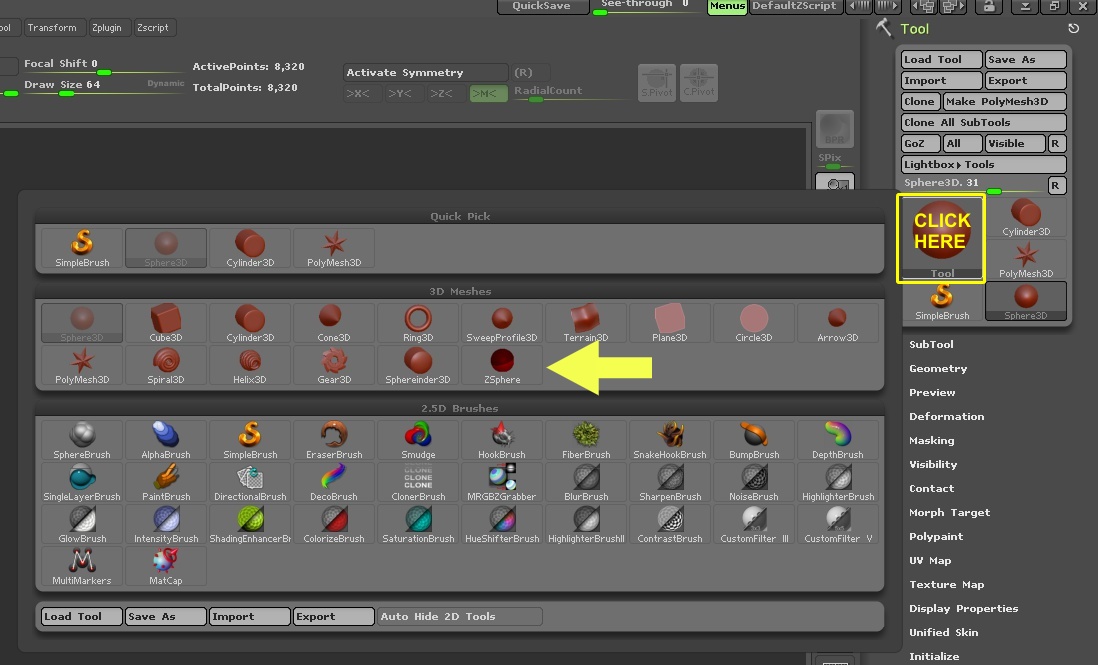
Task: Expand the UV Map section
Action: point(931,560)
